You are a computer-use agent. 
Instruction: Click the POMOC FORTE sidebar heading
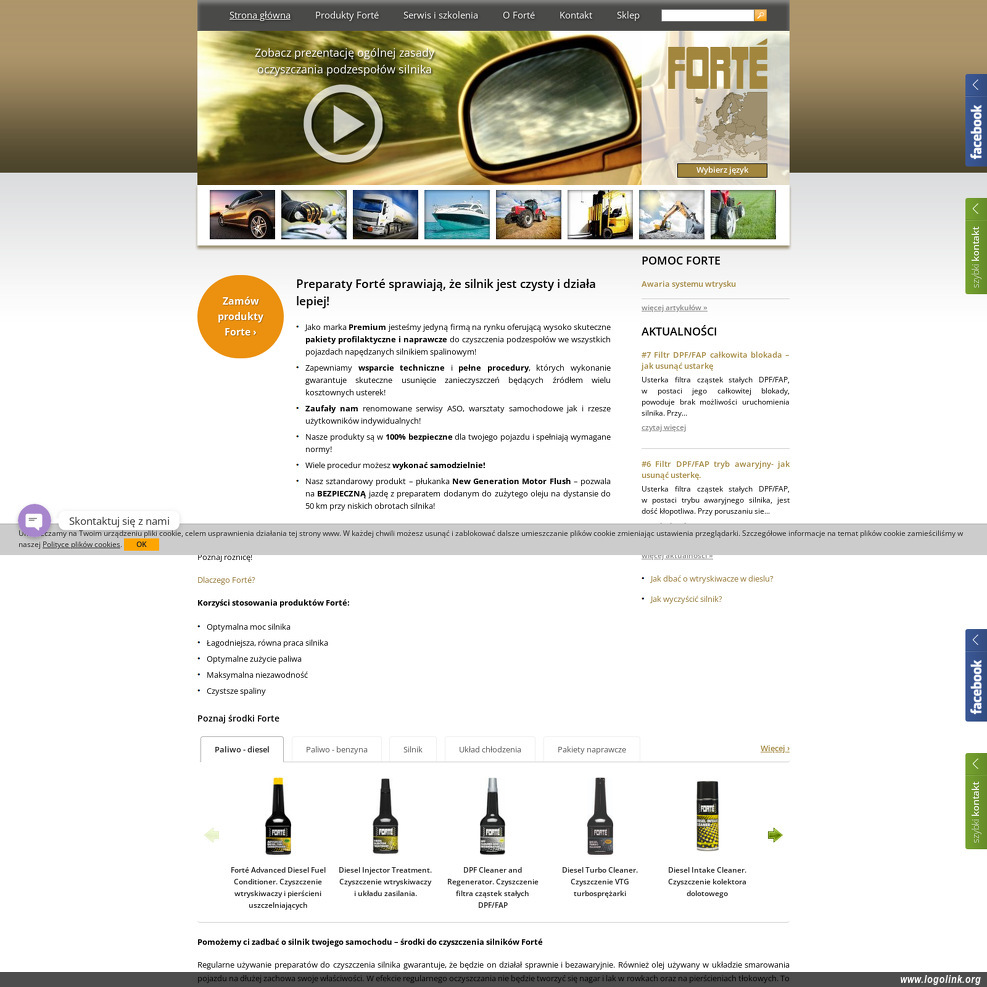[680, 261]
